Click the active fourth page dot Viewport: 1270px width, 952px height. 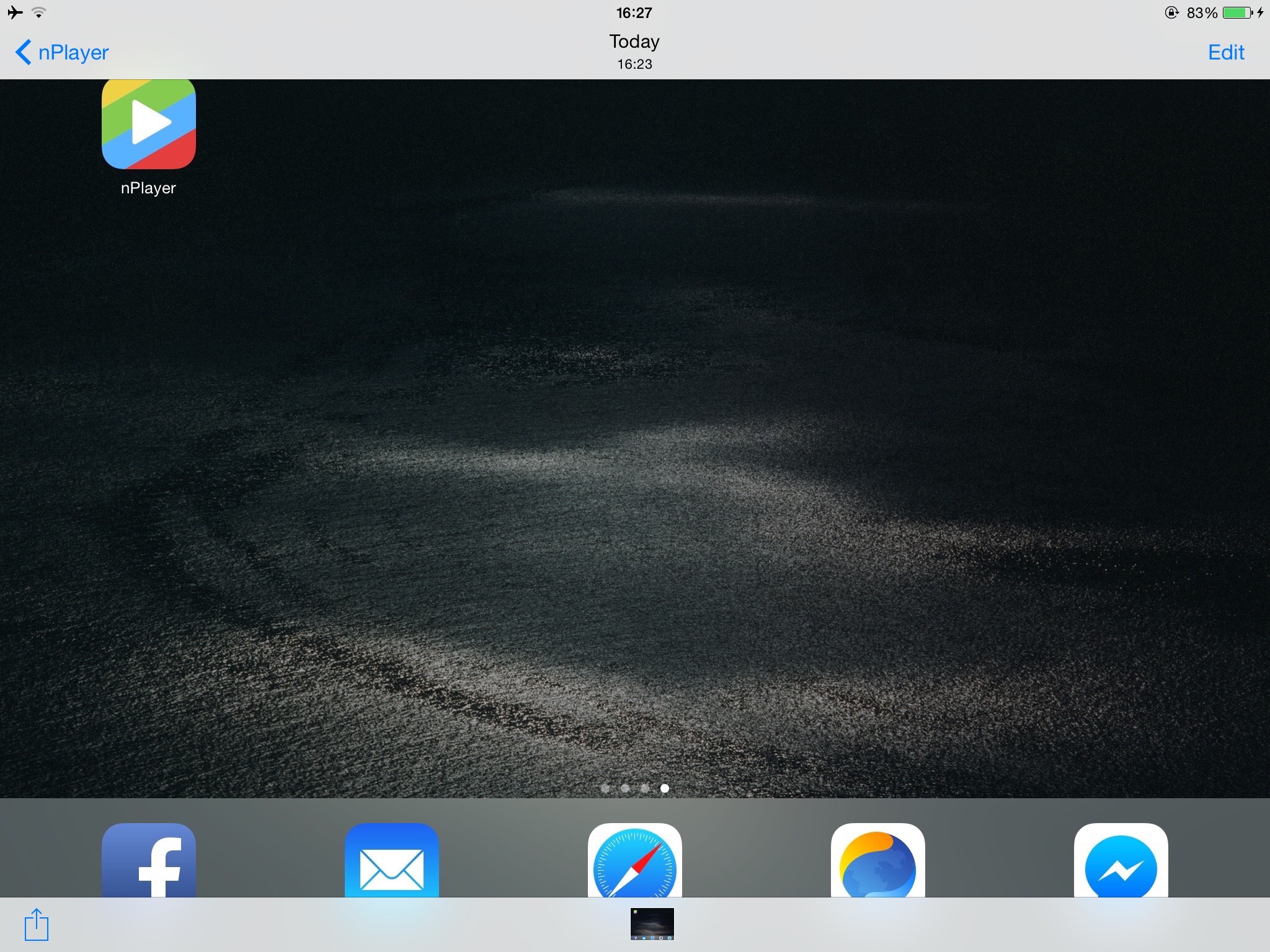click(665, 788)
